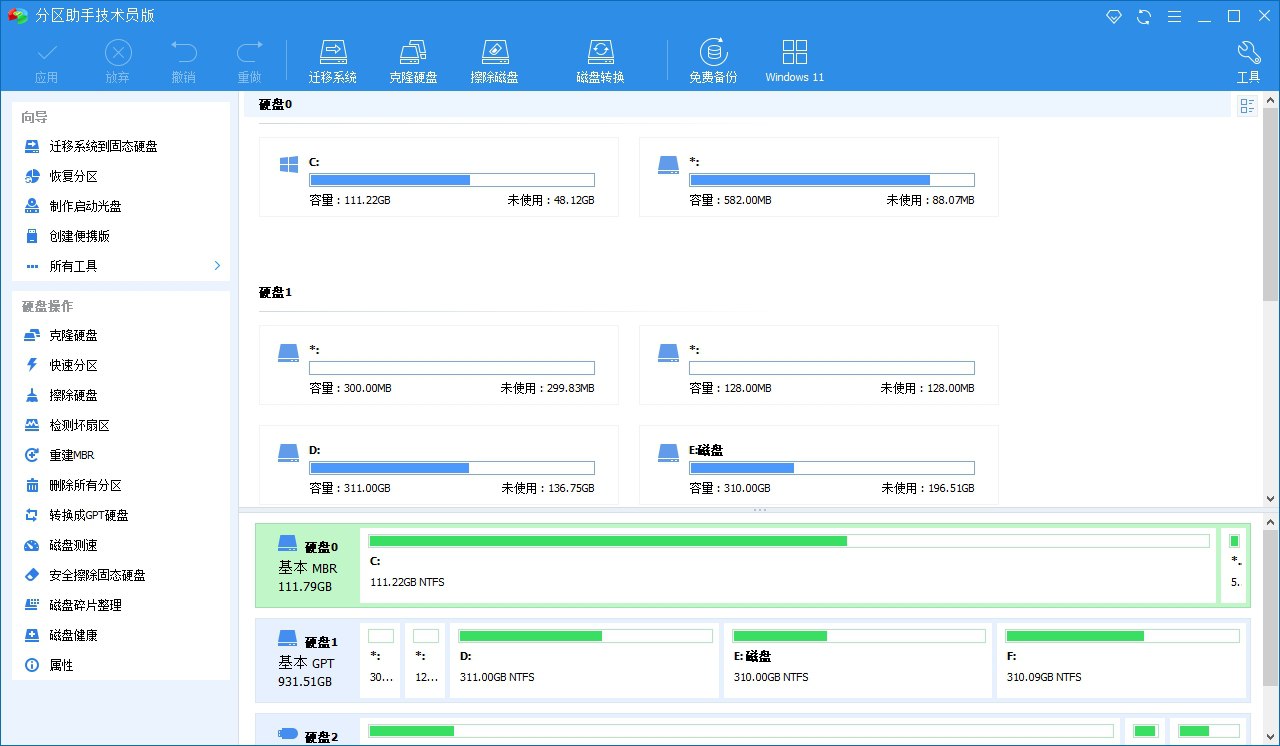The height and width of the screenshot is (746, 1280).
Task: Open the 工具 (Tools) wrench icon
Action: [x=1249, y=57]
